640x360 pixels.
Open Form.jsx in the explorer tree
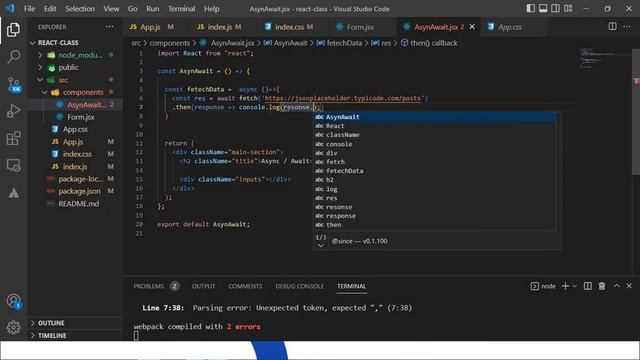75,117
